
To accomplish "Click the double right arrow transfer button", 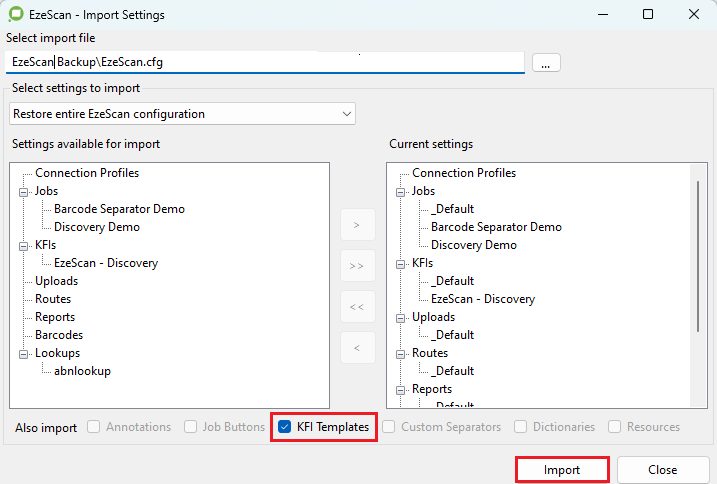I will 357,266.
